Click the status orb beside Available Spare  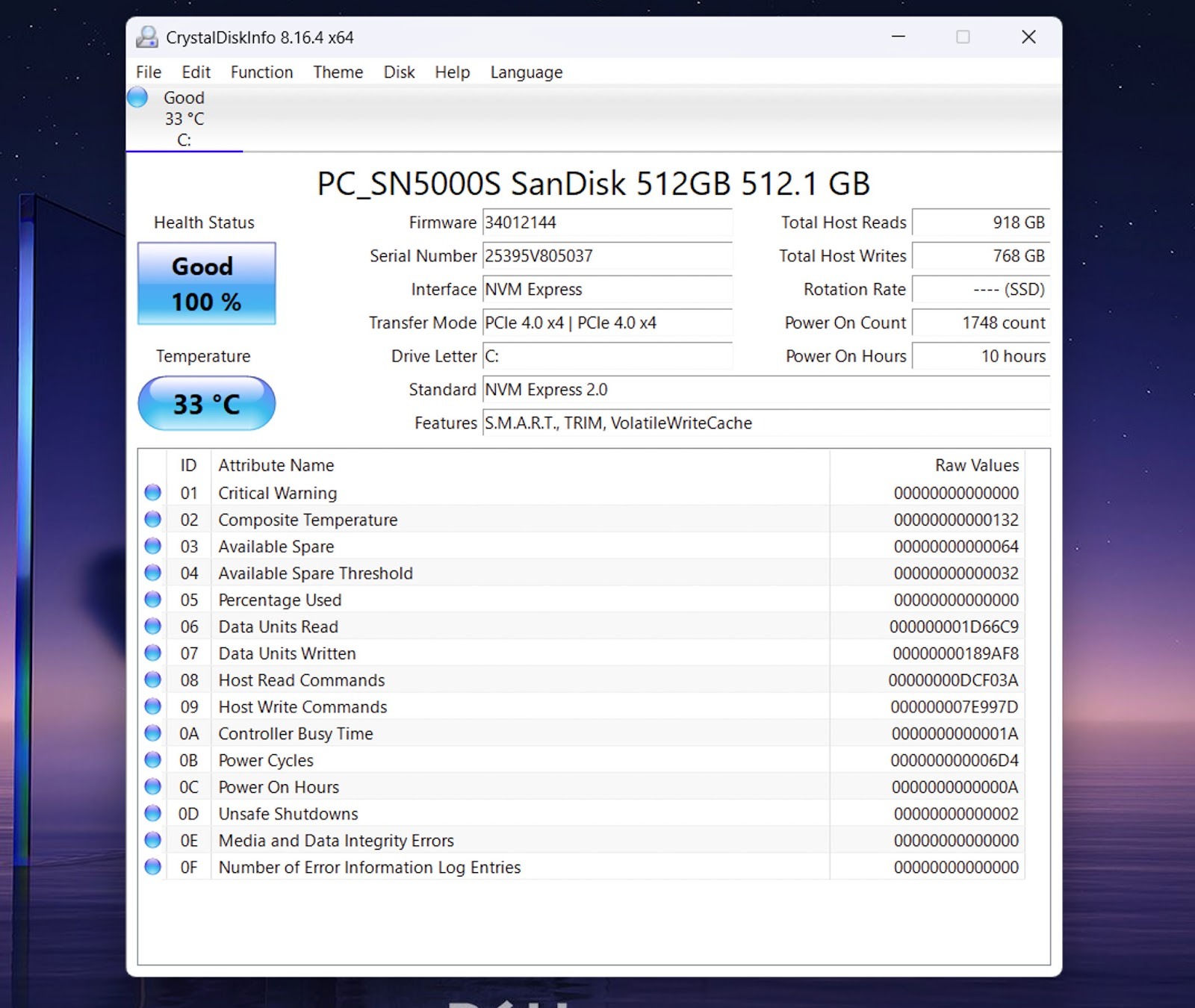click(153, 547)
